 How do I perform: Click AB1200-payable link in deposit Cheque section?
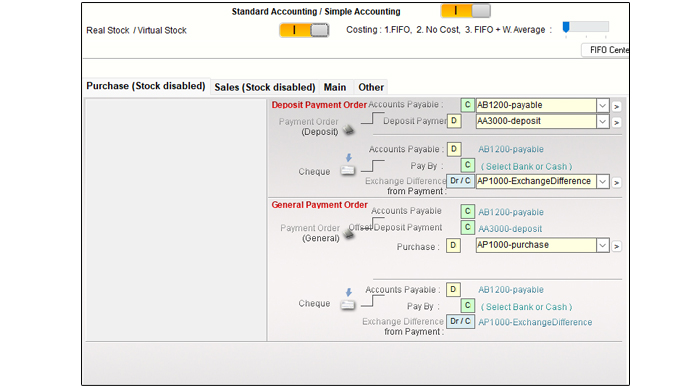(511, 149)
